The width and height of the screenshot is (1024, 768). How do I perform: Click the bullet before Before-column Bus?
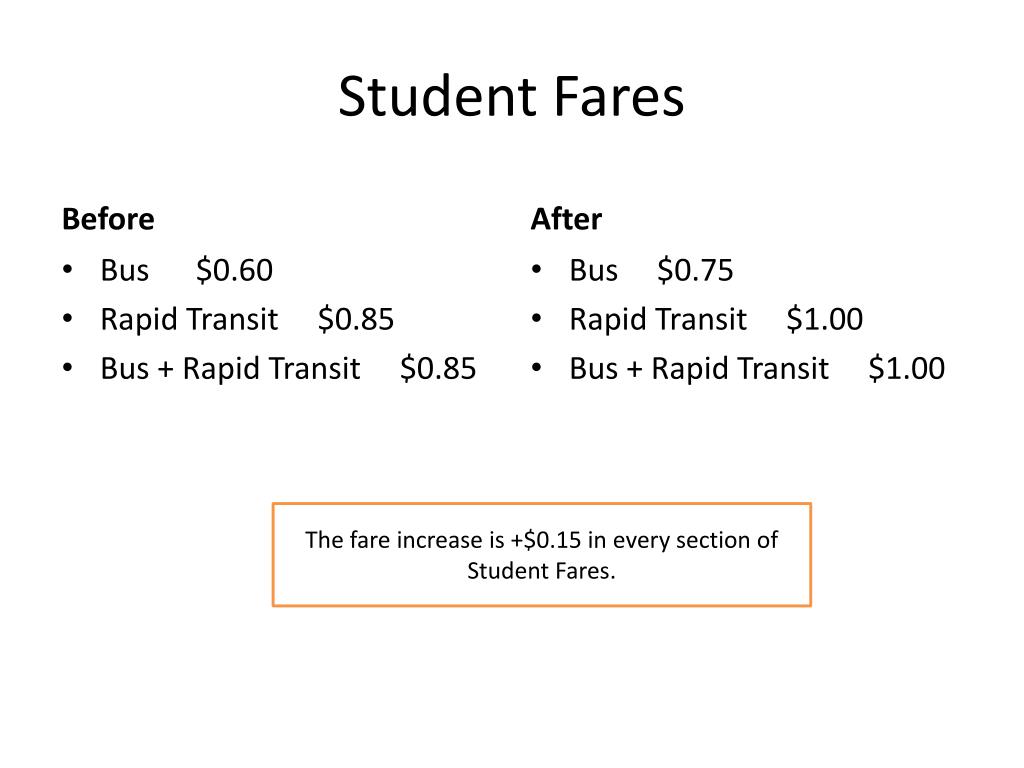(67, 268)
